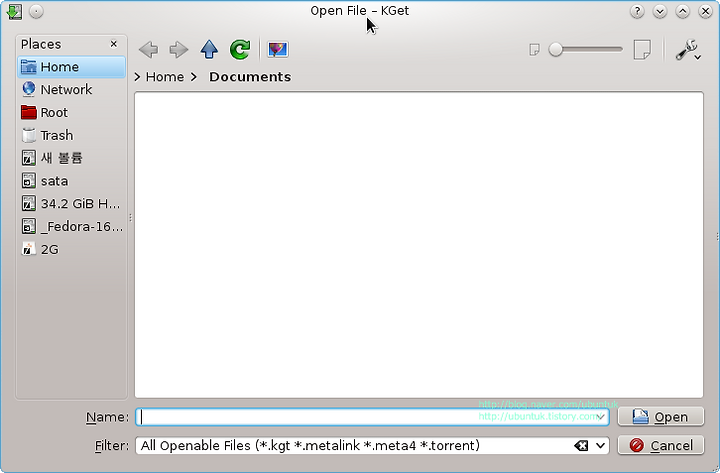Click inside the empty file list area
Viewport: 720px width, 473px height.
pyautogui.click(x=418, y=244)
